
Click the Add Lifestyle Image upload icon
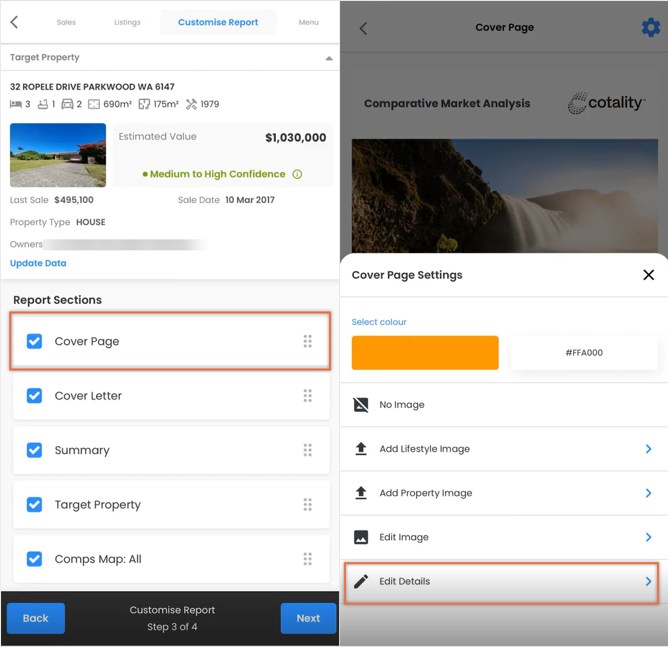[361, 449]
